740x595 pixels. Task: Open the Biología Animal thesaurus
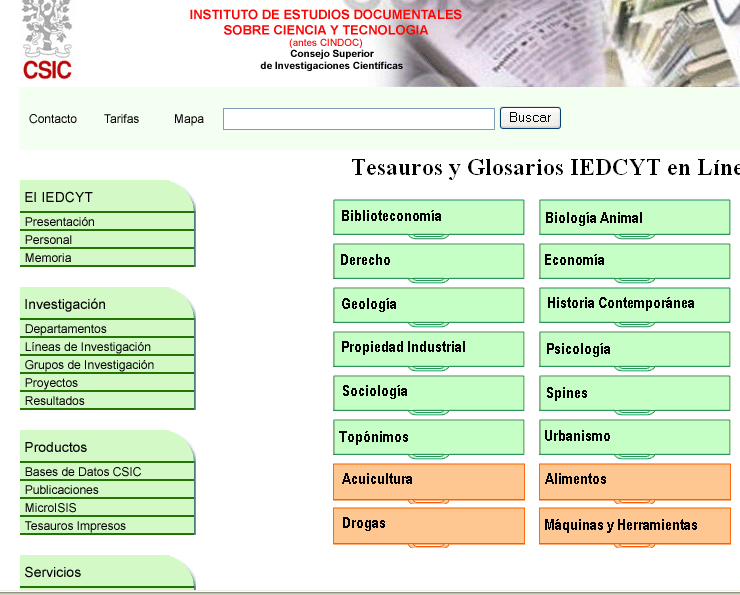635,217
